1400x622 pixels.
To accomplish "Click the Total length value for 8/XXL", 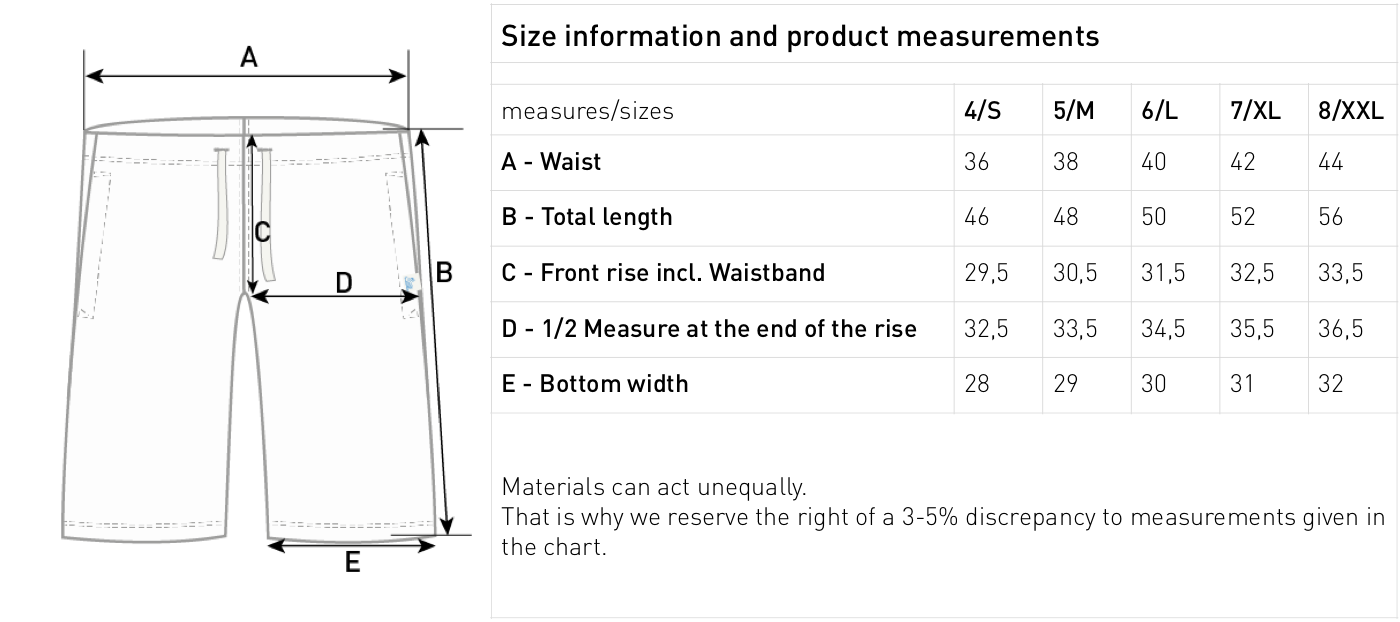I will click(x=1331, y=217).
